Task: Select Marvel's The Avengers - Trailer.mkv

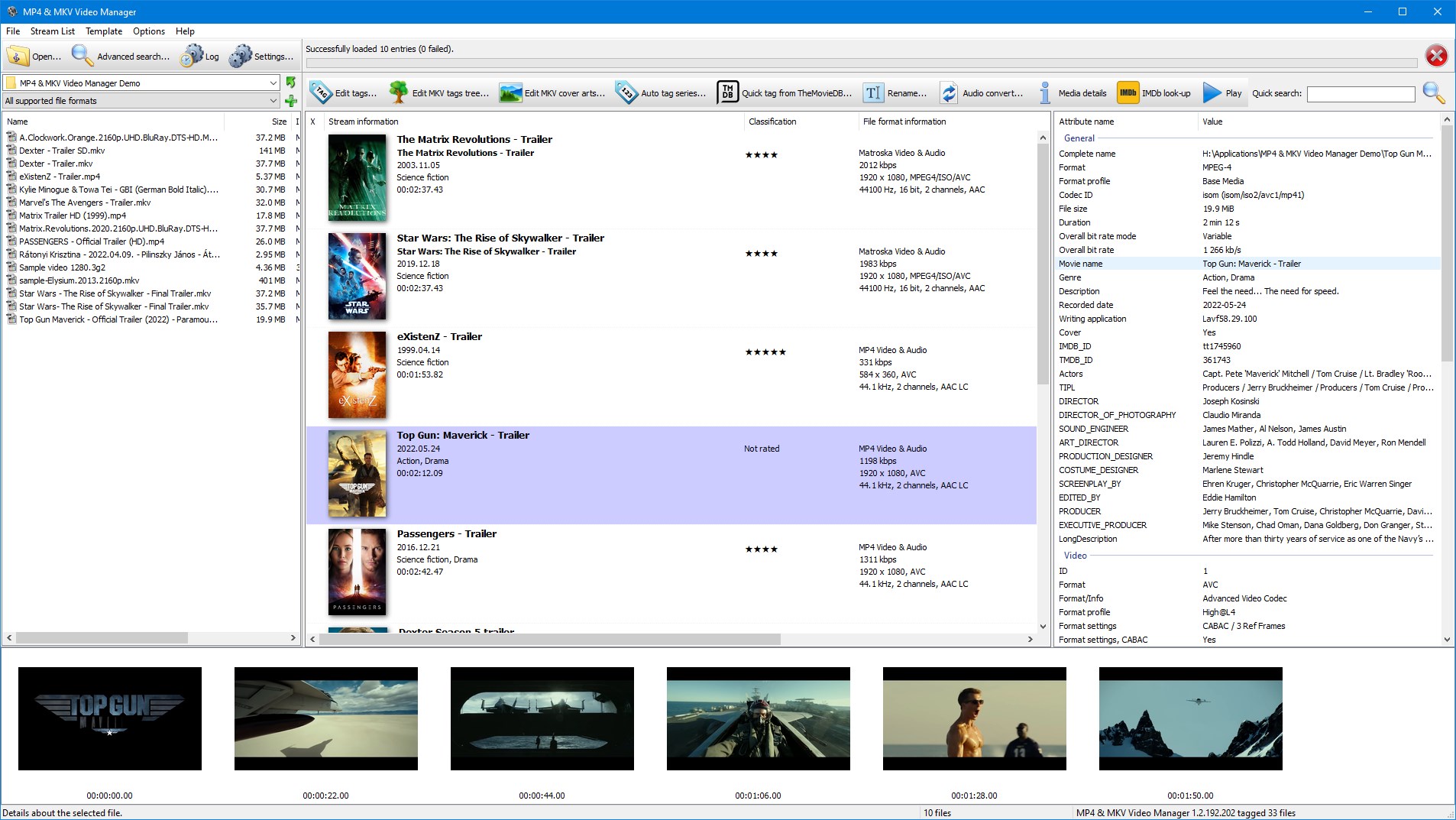Action: pyautogui.click(x=85, y=203)
